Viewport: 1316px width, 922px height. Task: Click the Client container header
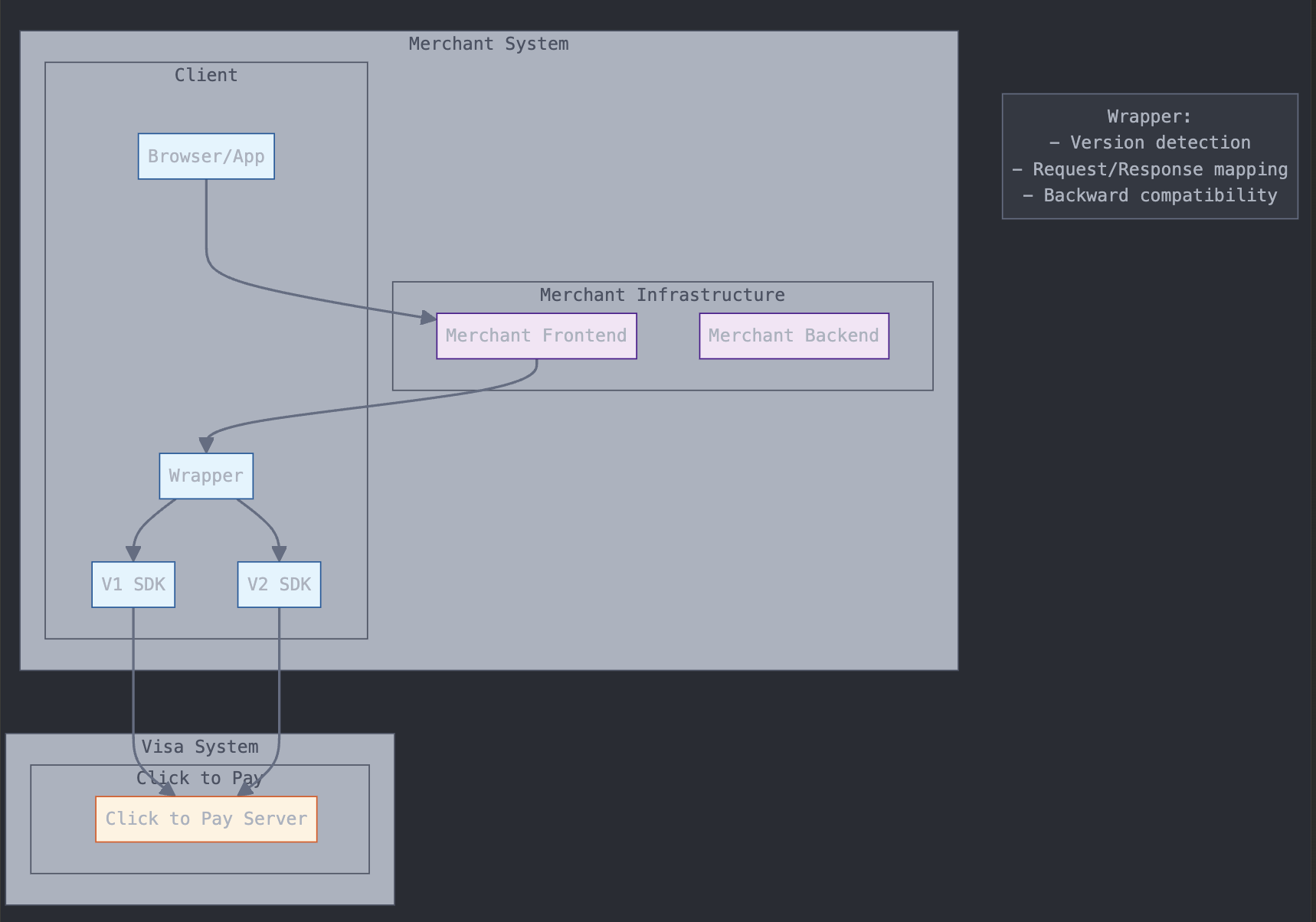205,74
